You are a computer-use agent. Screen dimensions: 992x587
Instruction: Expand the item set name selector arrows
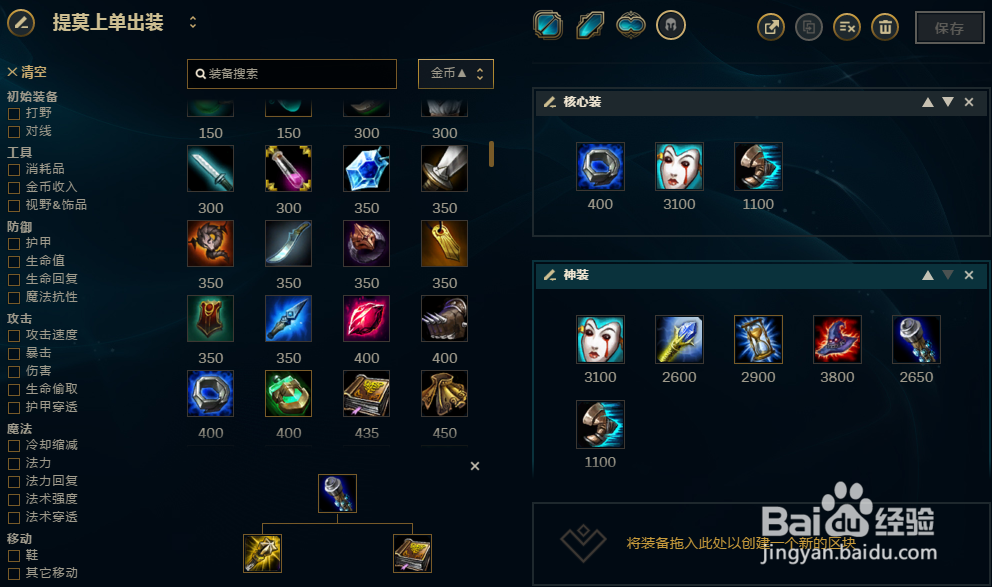point(193,23)
